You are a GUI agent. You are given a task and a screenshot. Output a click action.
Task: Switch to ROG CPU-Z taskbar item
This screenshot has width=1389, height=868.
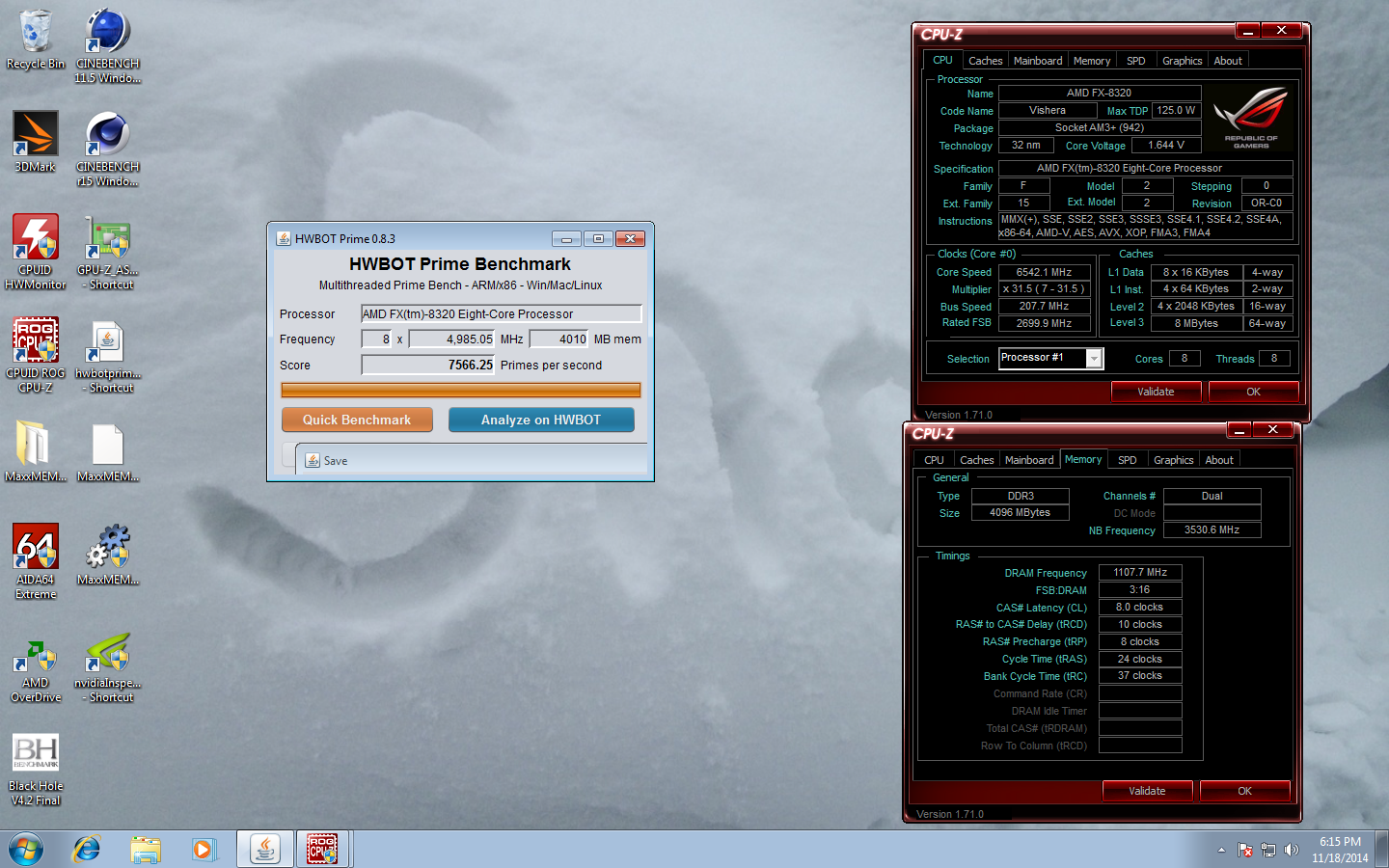point(322,849)
